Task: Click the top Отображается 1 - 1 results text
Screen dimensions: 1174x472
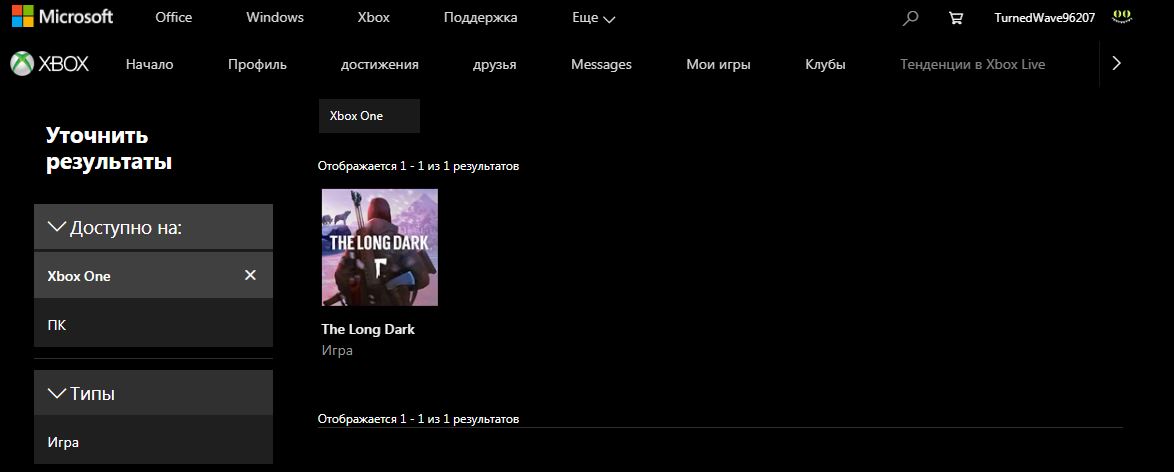Action: pos(418,166)
